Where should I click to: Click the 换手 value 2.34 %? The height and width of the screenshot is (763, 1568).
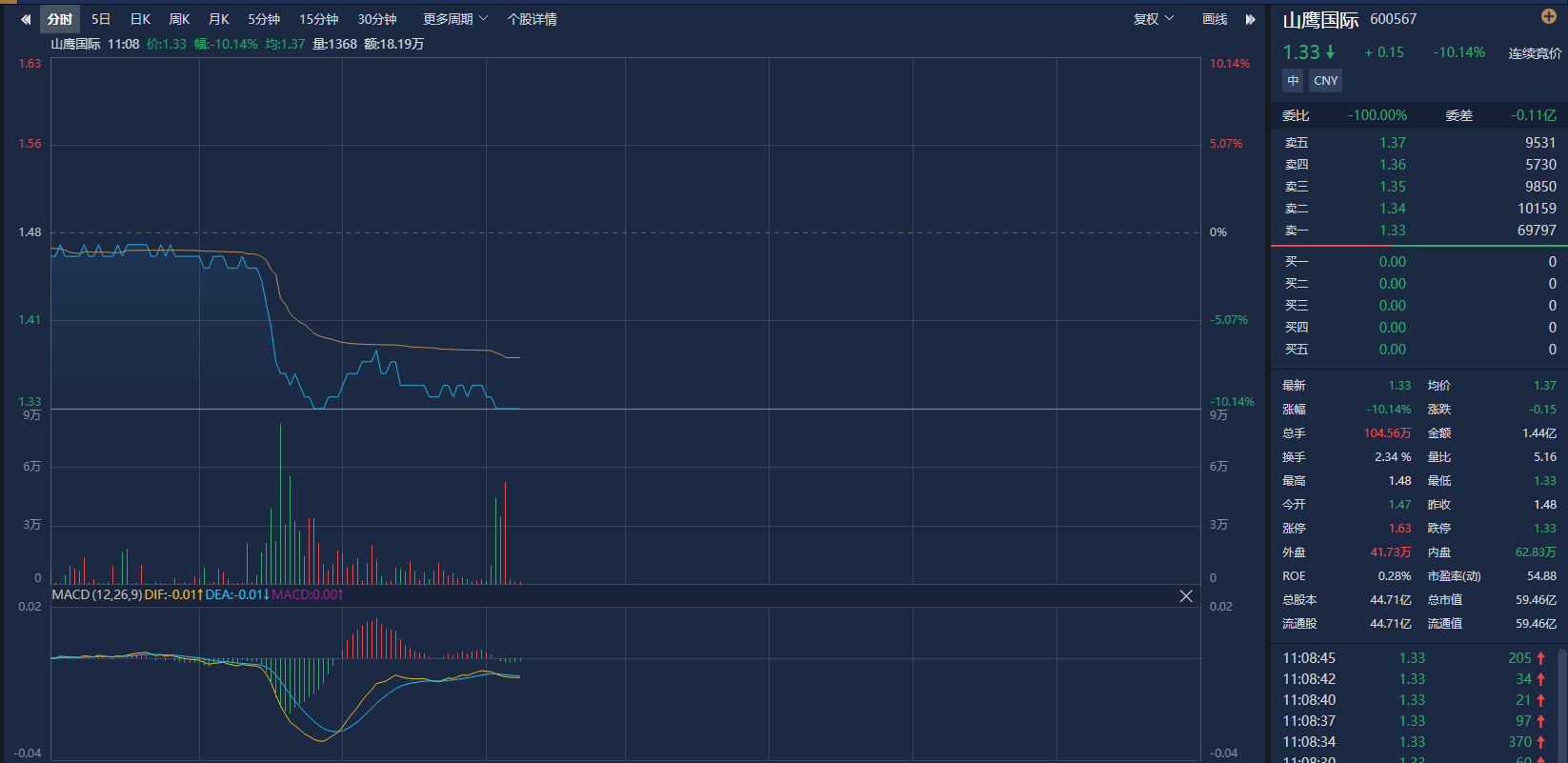pos(1393,457)
